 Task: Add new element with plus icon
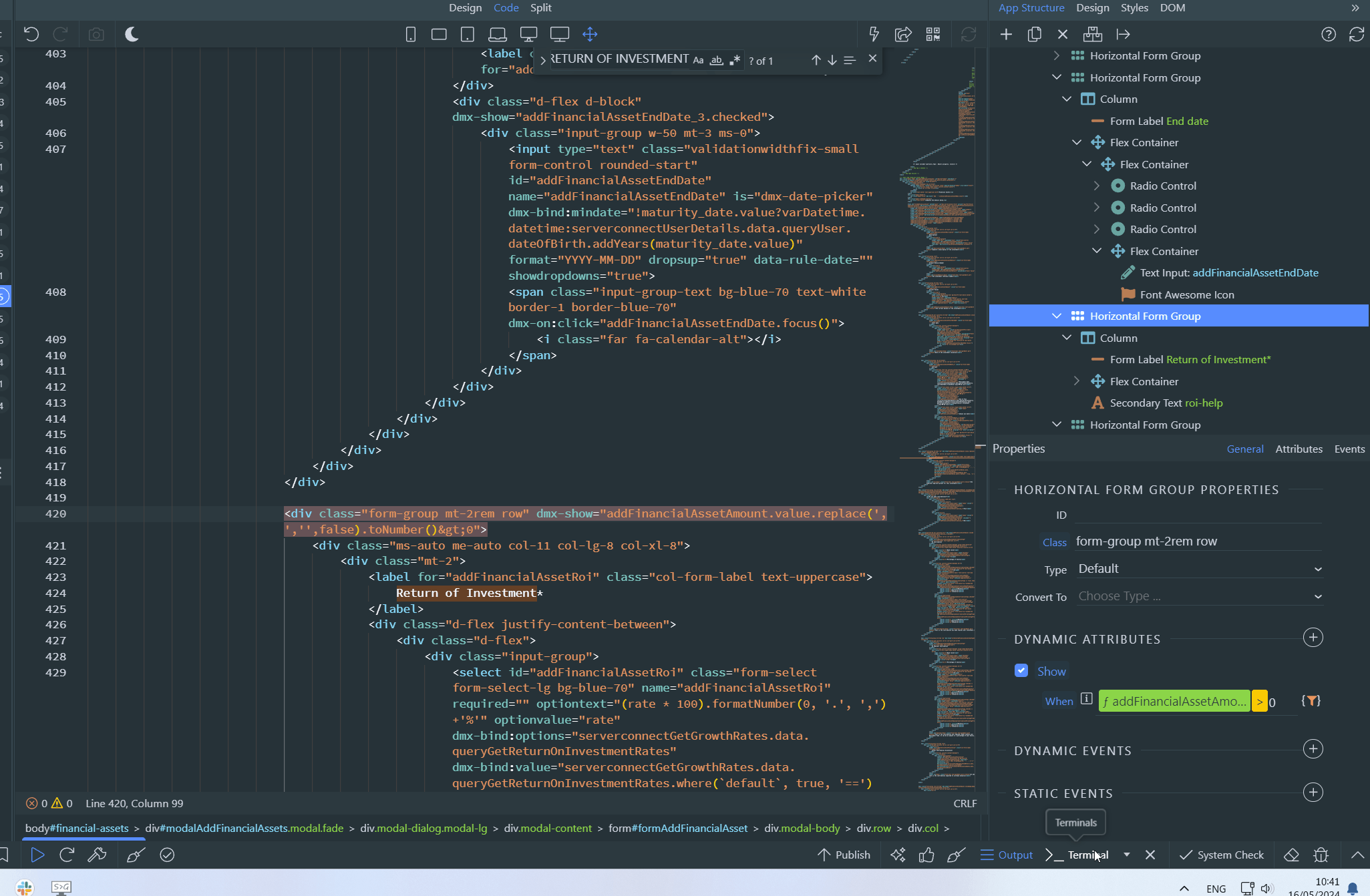click(x=1006, y=34)
